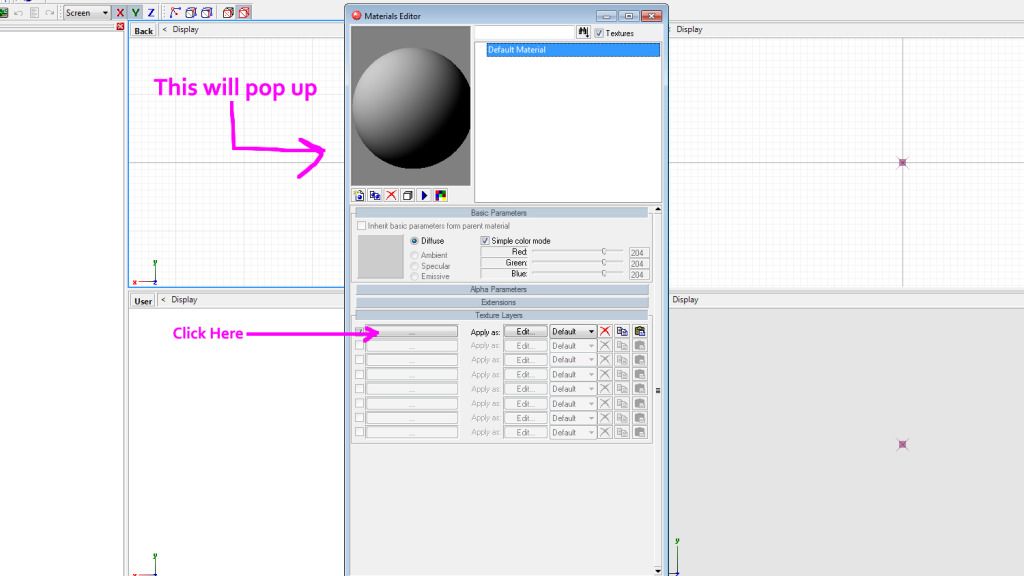Screen dimensions: 1024x576
Task: Click the Red value field 204
Action: (637, 253)
